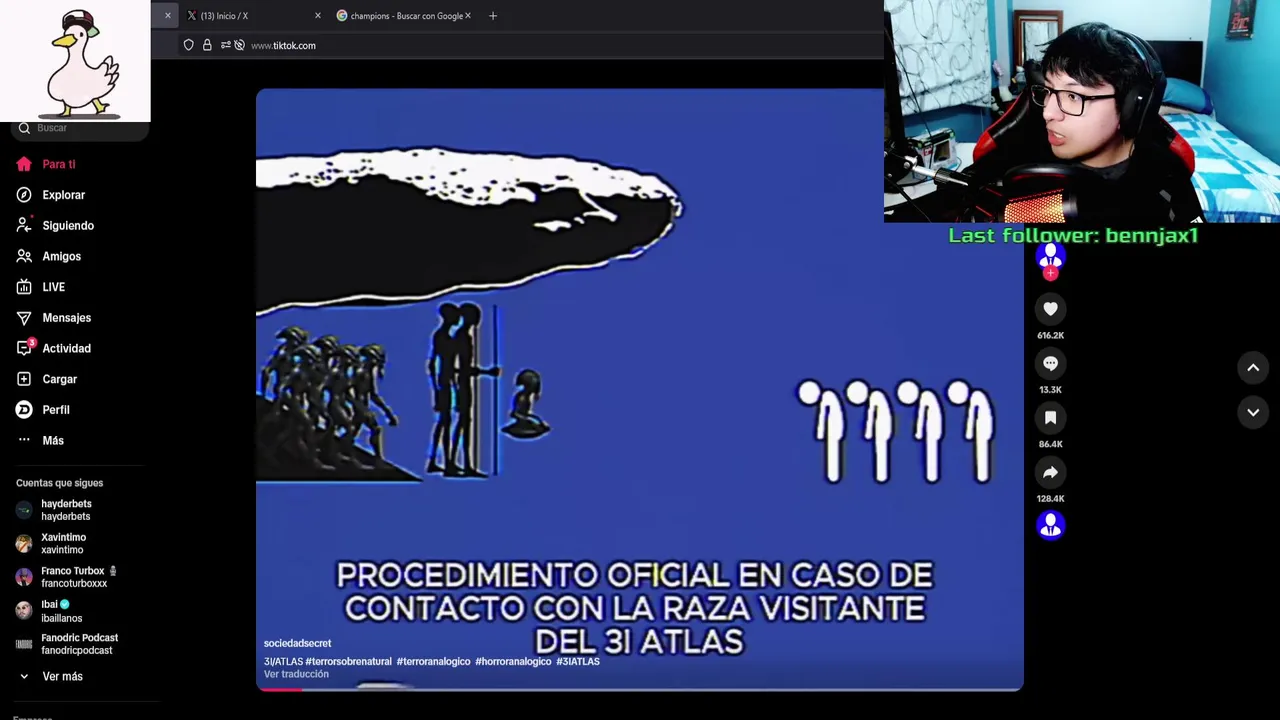This screenshot has height=720, width=1280.
Task: Click the Siguiendo person icon
Action: click(24, 225)
